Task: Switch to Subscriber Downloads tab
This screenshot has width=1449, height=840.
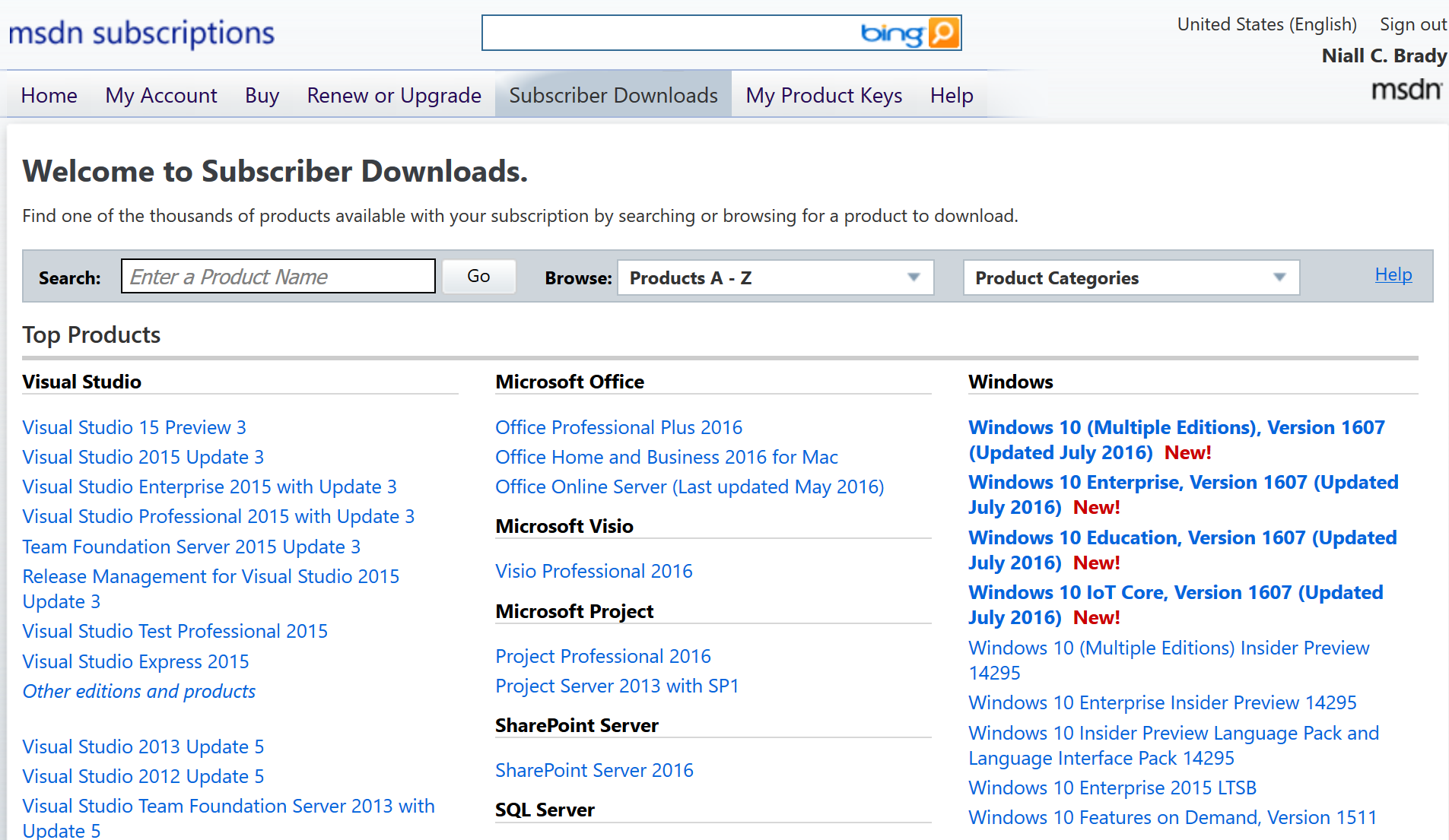Action: coord(613,95)
